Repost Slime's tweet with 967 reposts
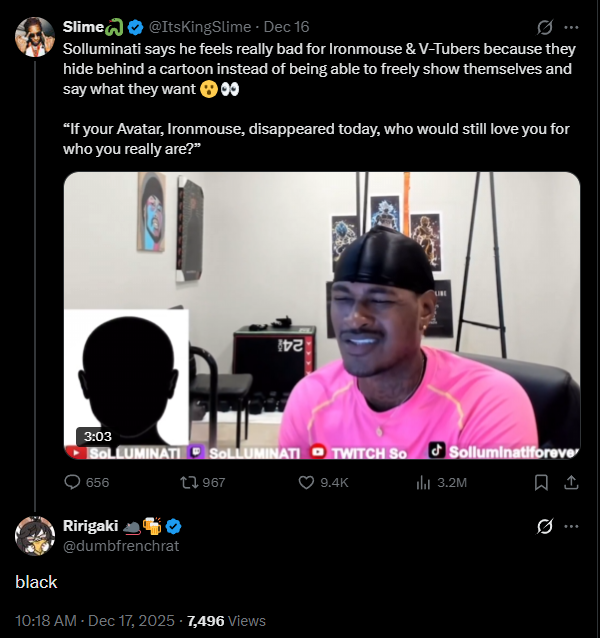The image size is (600, 638). [203, 483]
